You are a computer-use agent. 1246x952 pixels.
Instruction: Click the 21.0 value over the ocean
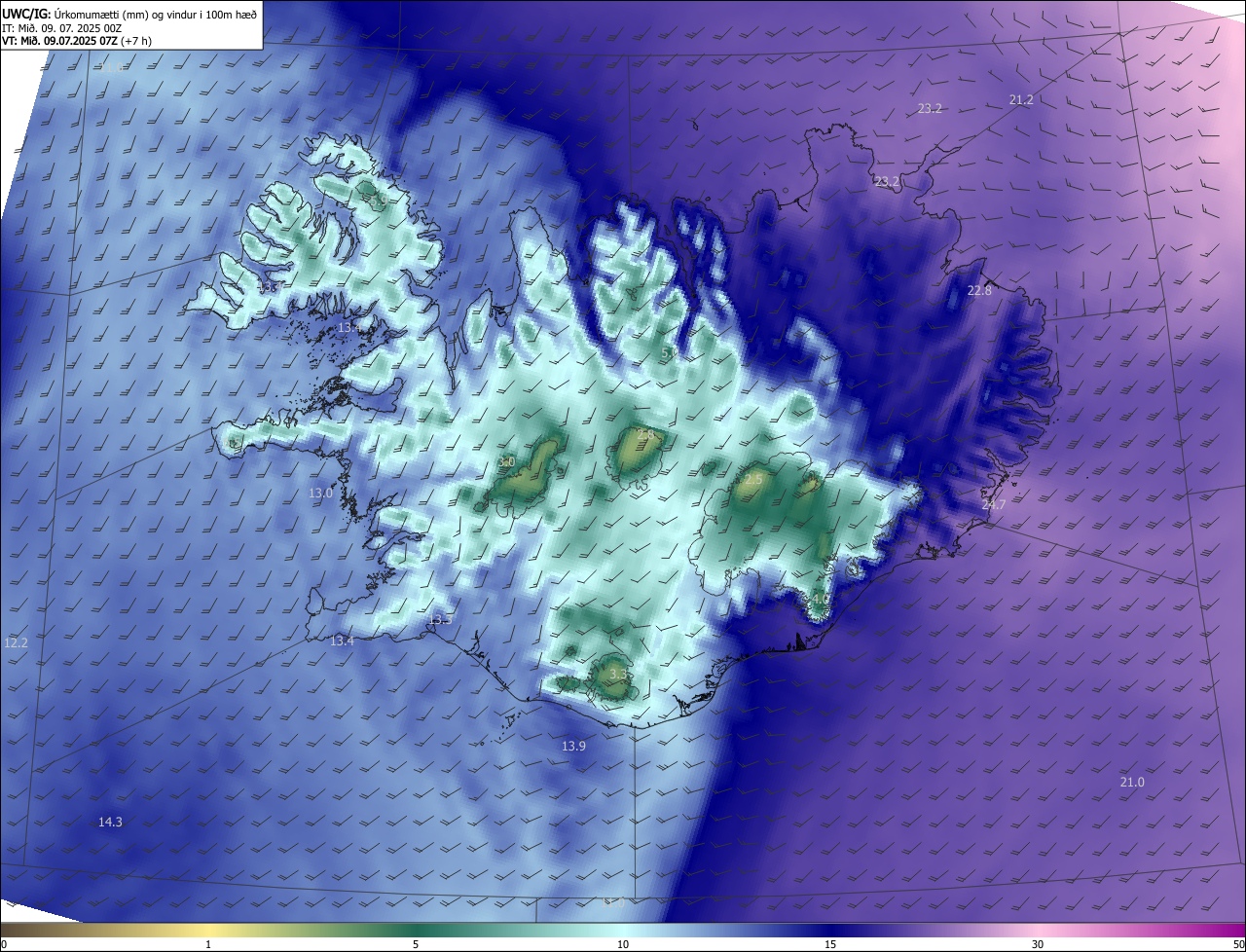(1132, 783)
